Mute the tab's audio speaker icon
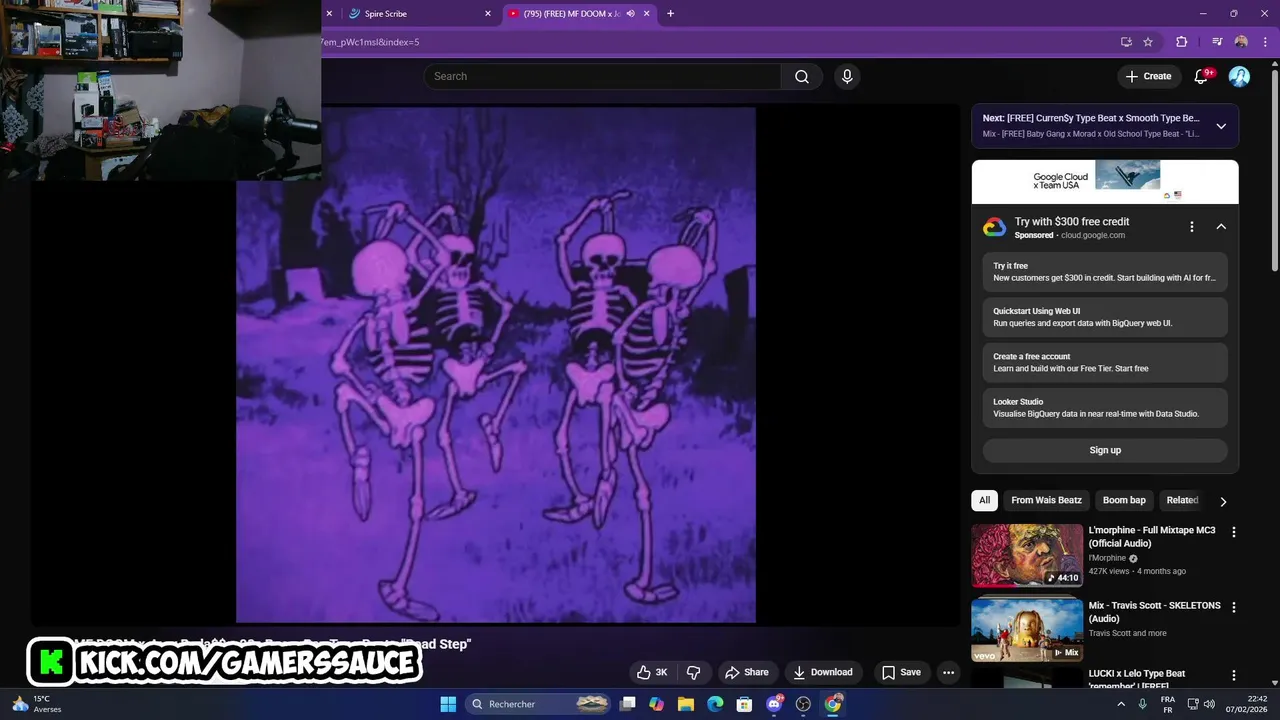 click(x=630, y=14)
